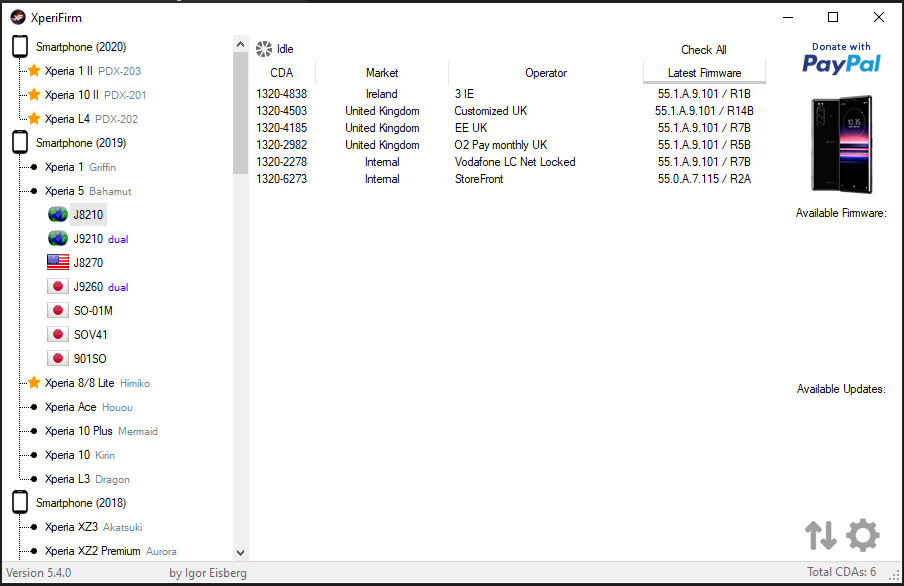Click the PayPal donate logo

pyautogui.click(x=841, y=60)
